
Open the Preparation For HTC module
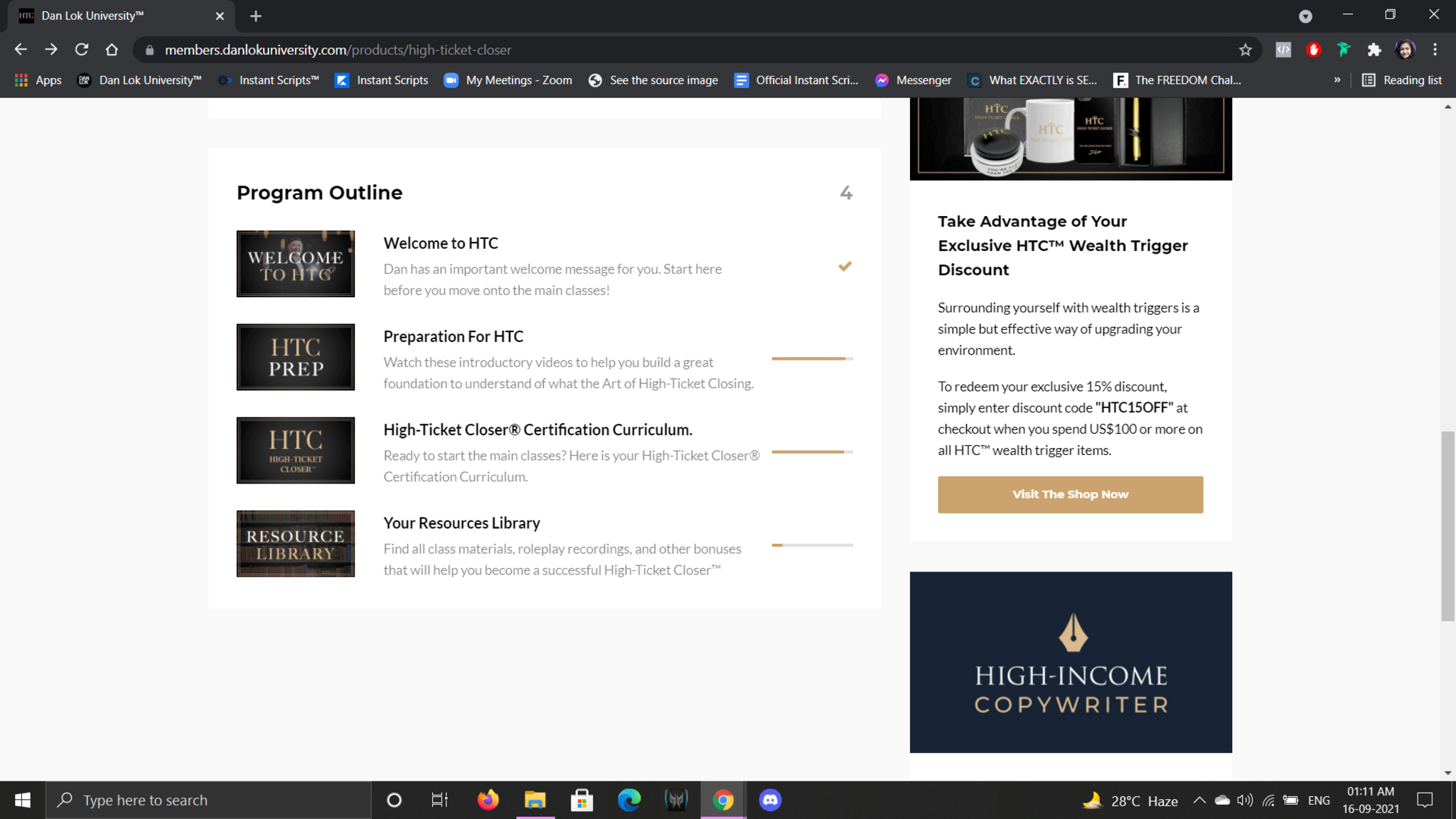click(x=453, y=336)
